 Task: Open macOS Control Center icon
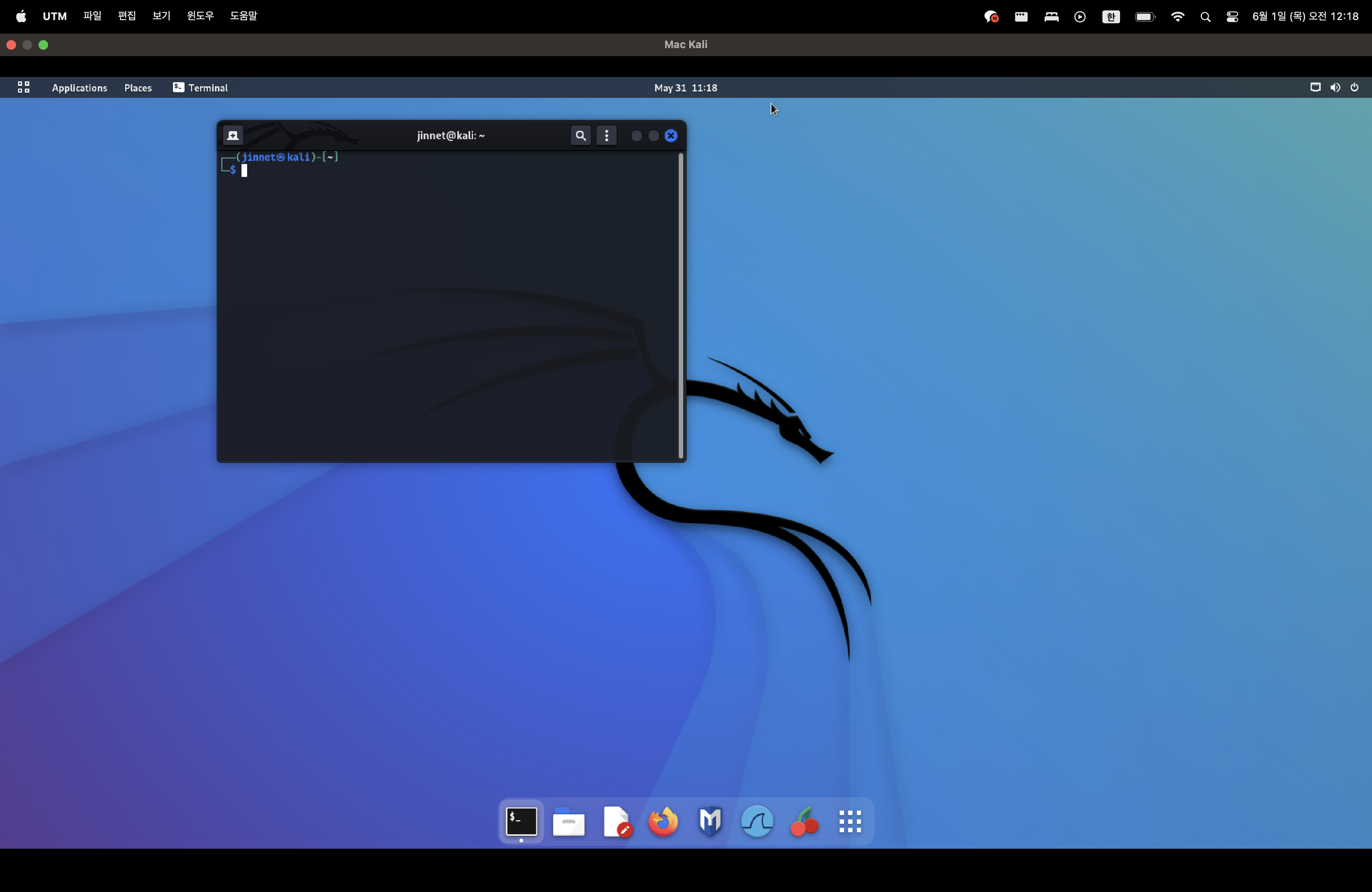click(1232, 17)
